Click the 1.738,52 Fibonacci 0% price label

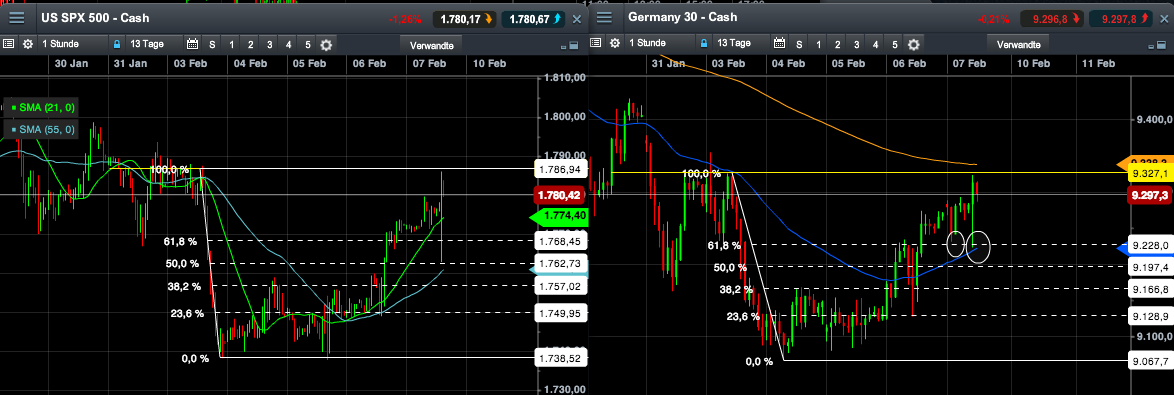(562, 358)
